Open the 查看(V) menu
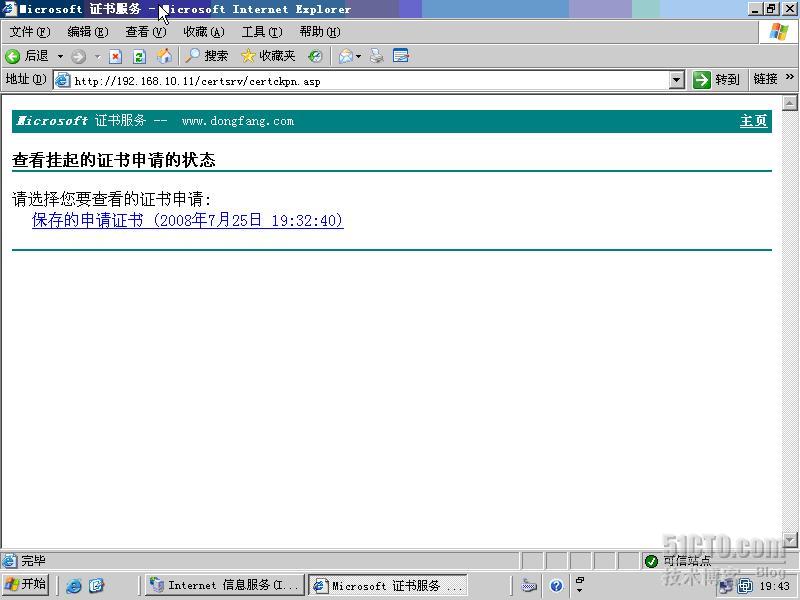Screen dimensions: 800x600 (x=146, y=32)
